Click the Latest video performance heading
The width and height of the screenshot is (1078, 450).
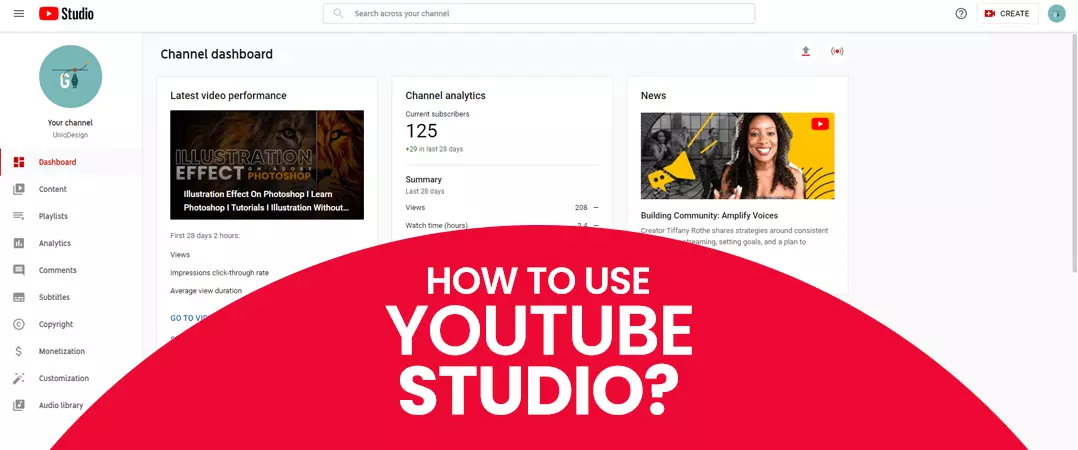pyautogui.click(x=228, y=95)
